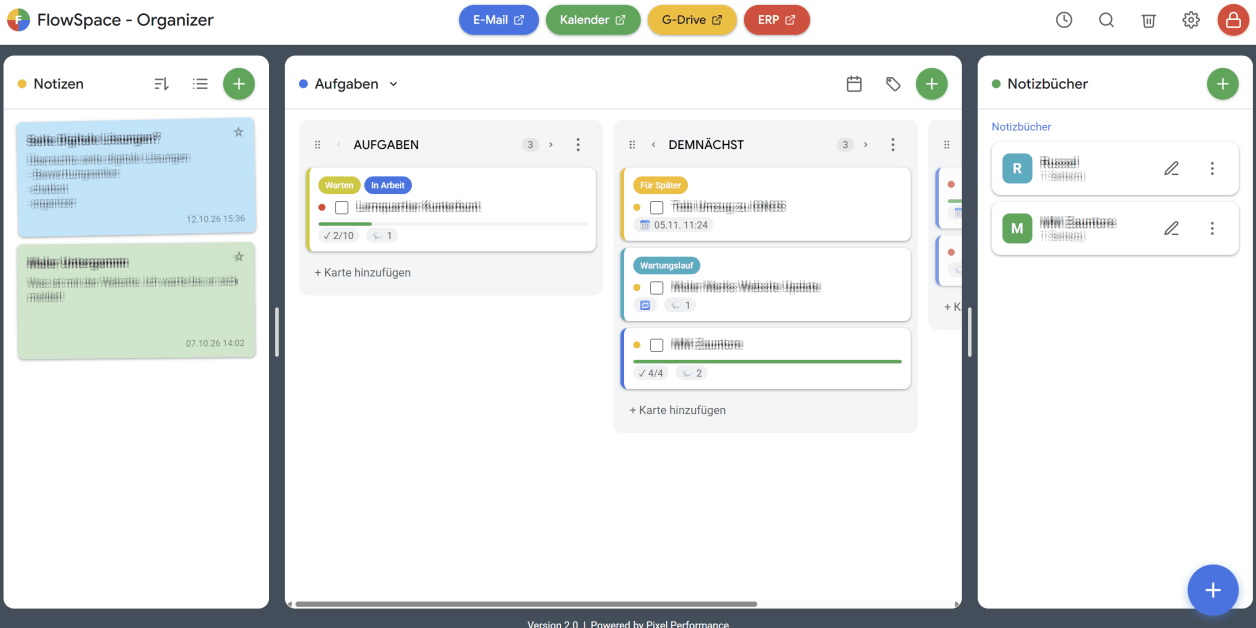Click right chevron of AUFGABEN column
The height and width of the screenshot is (628, 1256).
point(551,145)
